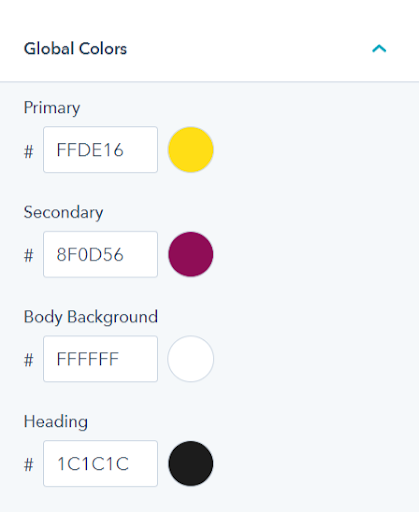Click the hash symbol beside Heading field
Image resolution: width=419 pixels, height=512 pixels.
tap(29, 465)
